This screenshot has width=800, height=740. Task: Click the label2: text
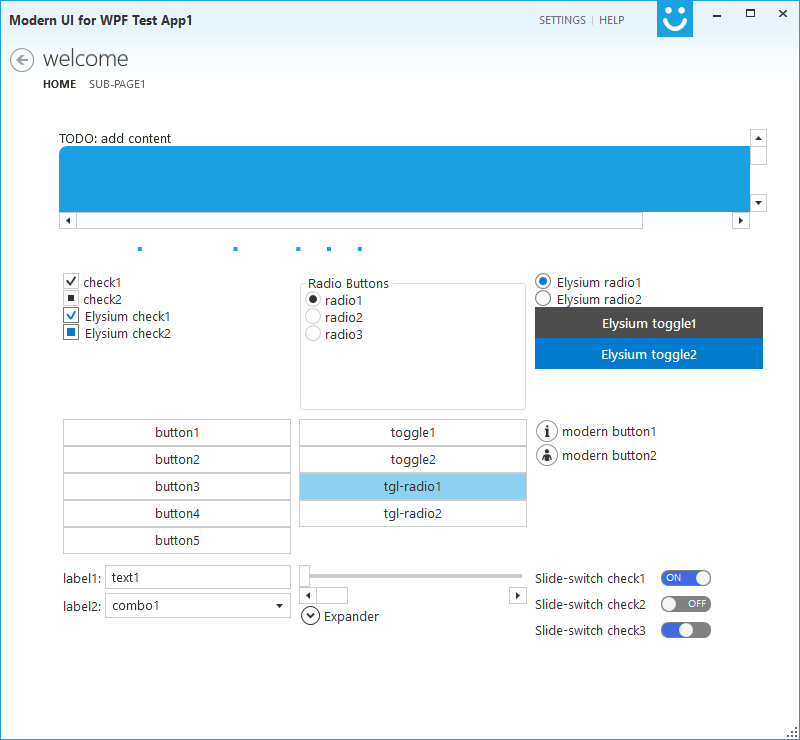coord(82,606)
